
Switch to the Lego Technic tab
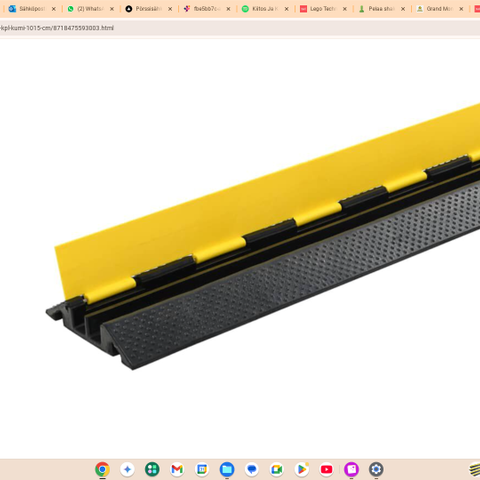click(x=319, y=9)
